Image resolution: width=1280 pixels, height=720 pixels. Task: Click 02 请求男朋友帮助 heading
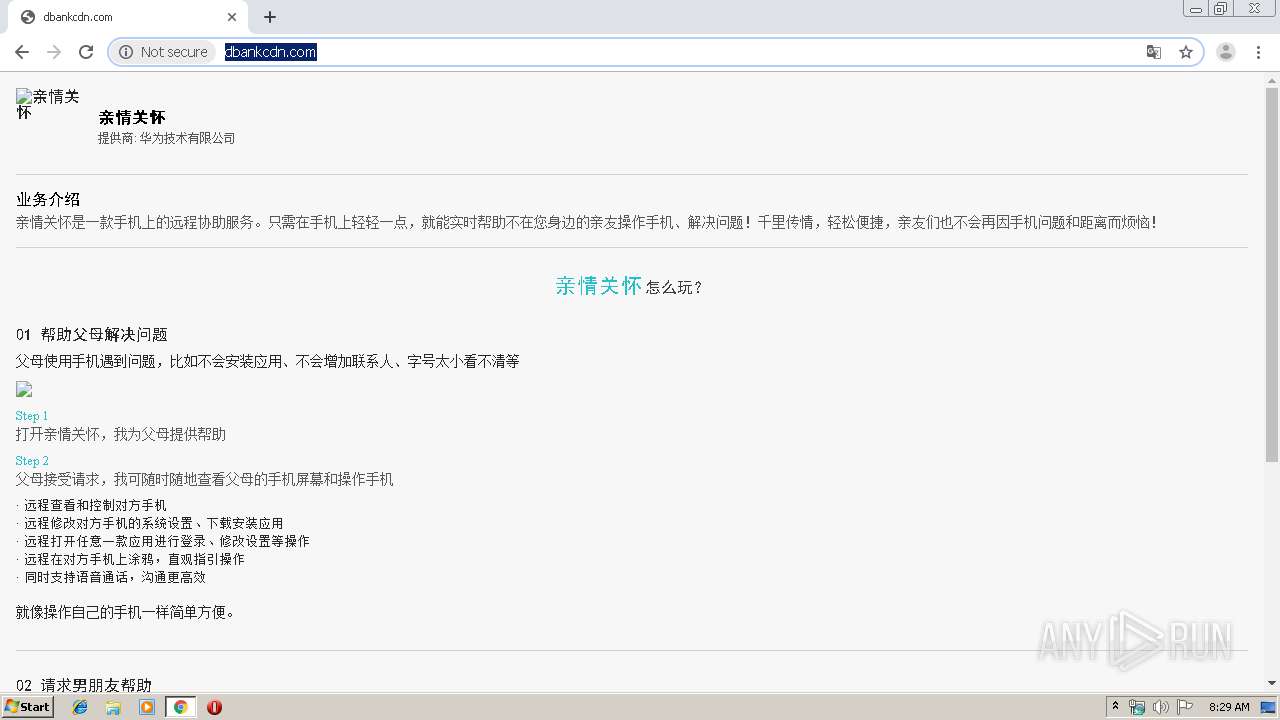(x=84, y=685)
